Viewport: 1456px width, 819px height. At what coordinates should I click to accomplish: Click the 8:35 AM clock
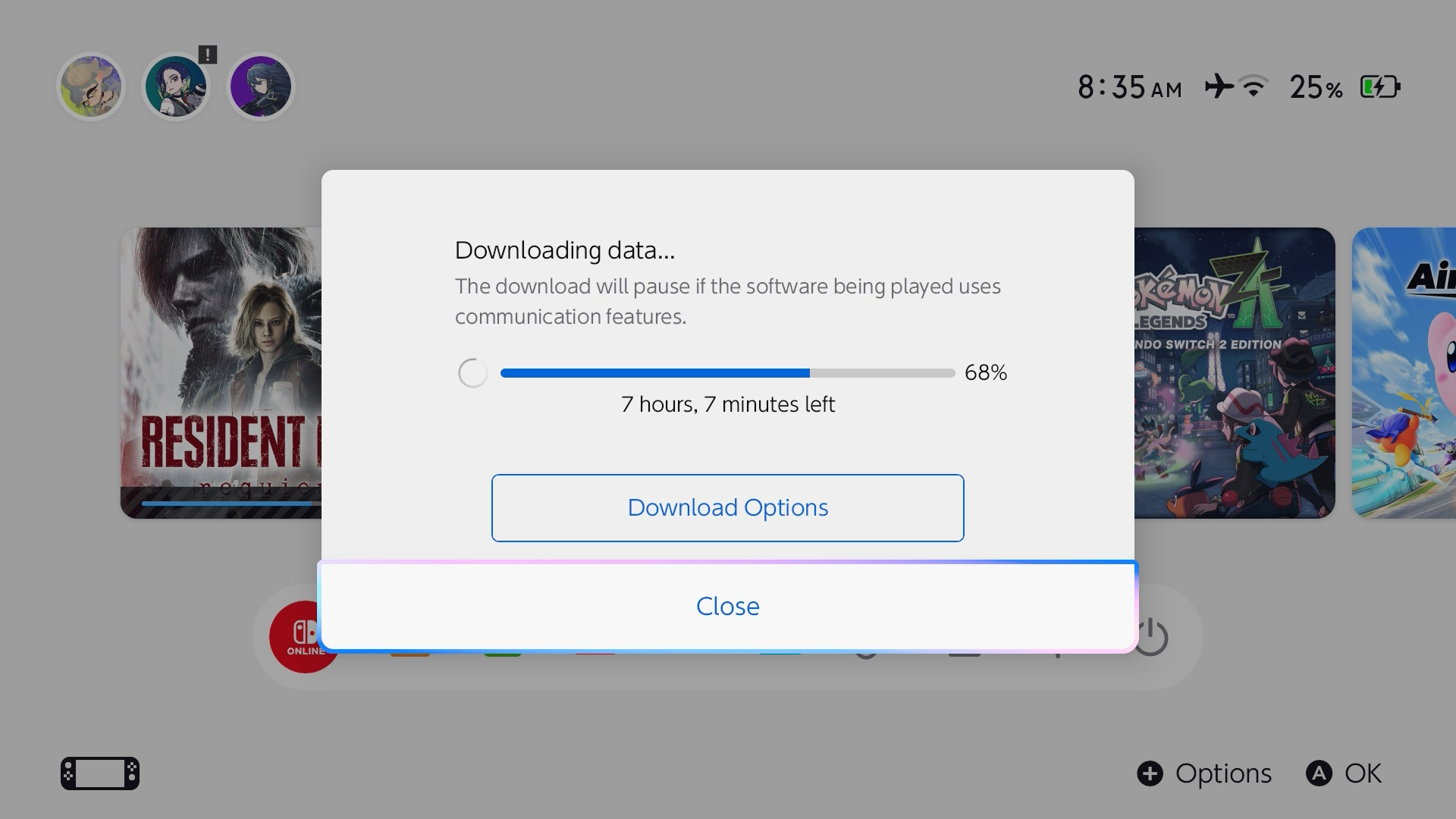pyautogui.click(x=1129, y=87)
